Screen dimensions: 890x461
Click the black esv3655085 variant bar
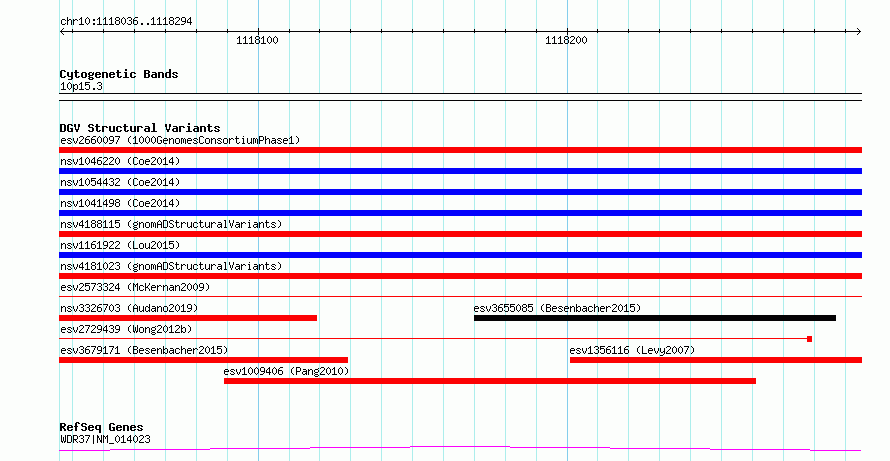pyautogui.click(x=655, y=318)
